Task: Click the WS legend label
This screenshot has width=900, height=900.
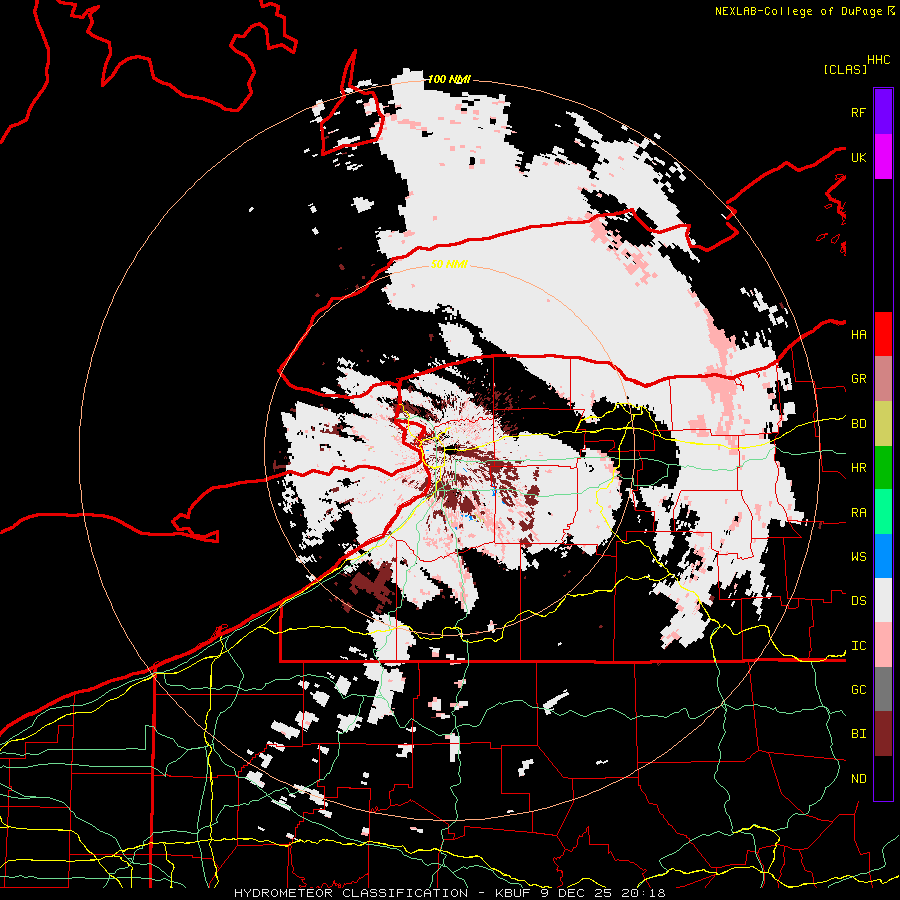Action: [858, 556]
